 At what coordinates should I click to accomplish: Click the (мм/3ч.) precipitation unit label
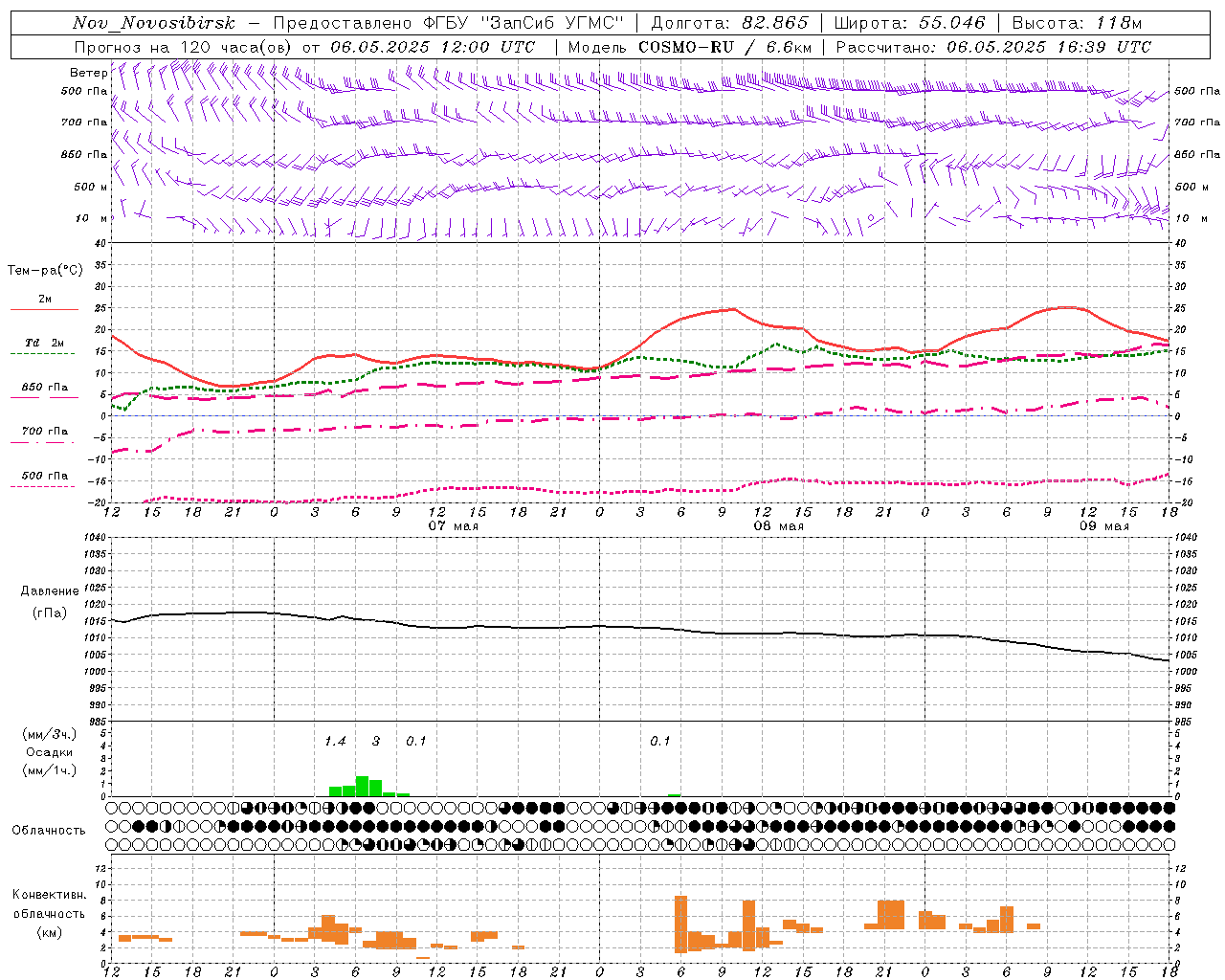point(49,734)
